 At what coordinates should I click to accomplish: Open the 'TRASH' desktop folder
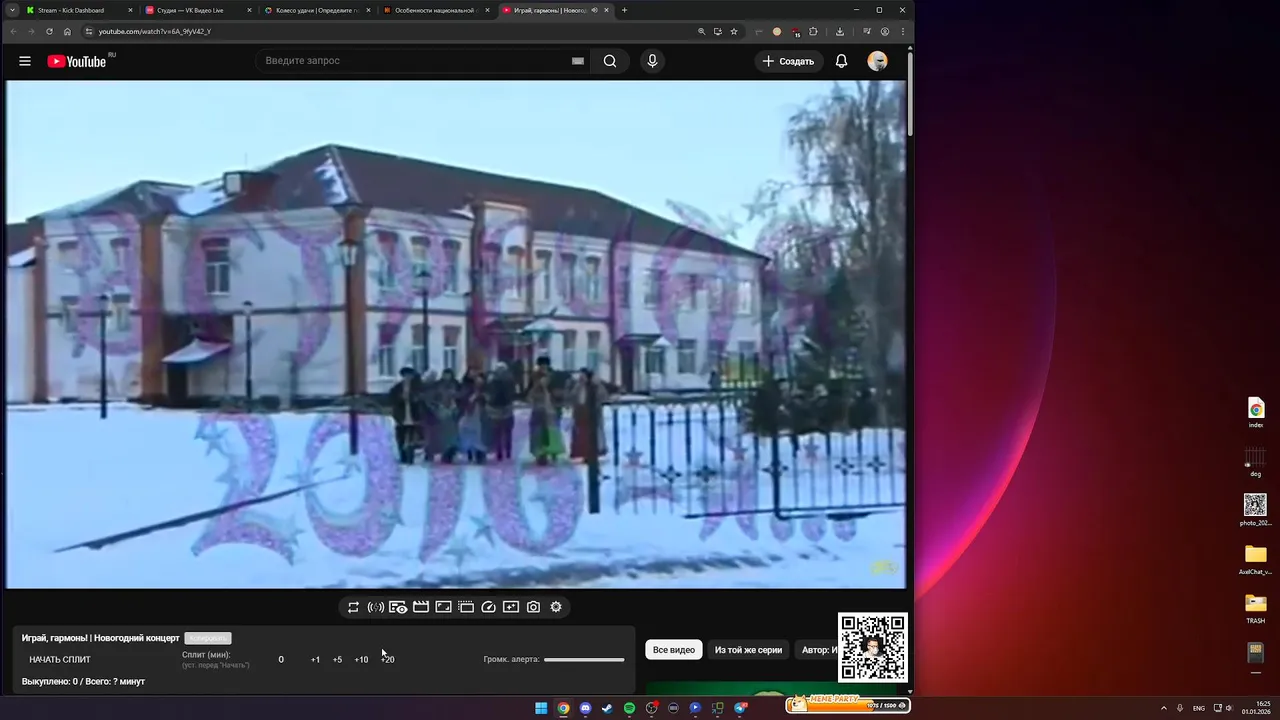pyautogui.click(x=1256, y=608)
